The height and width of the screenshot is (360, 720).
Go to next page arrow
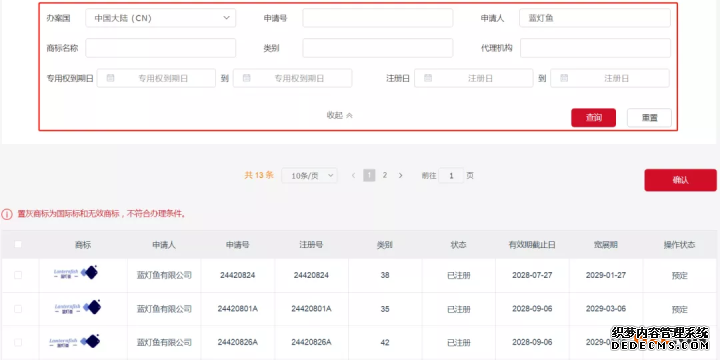pos(400,175)
